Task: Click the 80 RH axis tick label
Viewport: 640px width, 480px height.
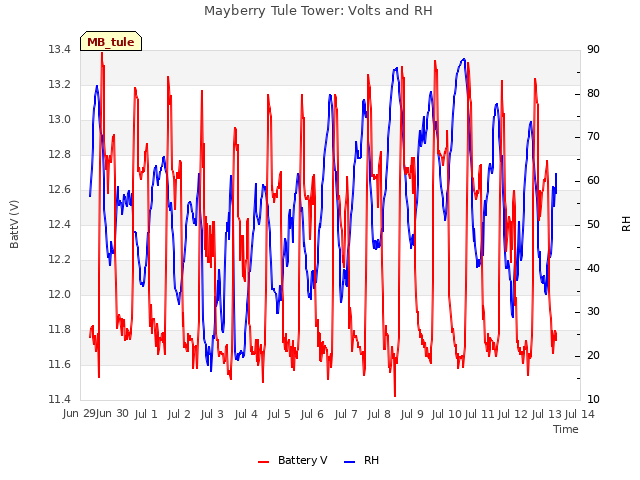Action: 593,93
